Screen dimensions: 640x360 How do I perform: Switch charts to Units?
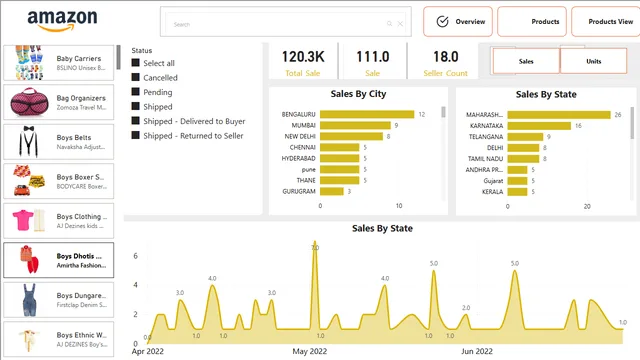(593, 61)
